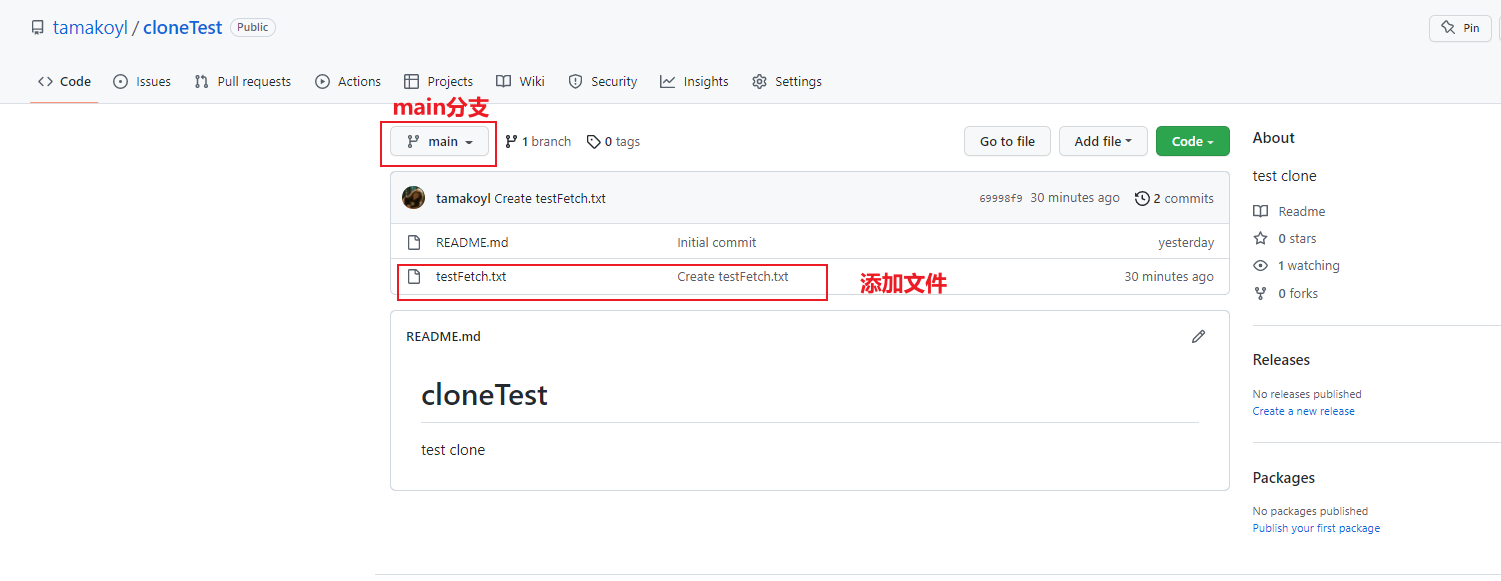Open the README.md file in list
The width and height of the screenshot is (1501, 581).
pos(472,243)
